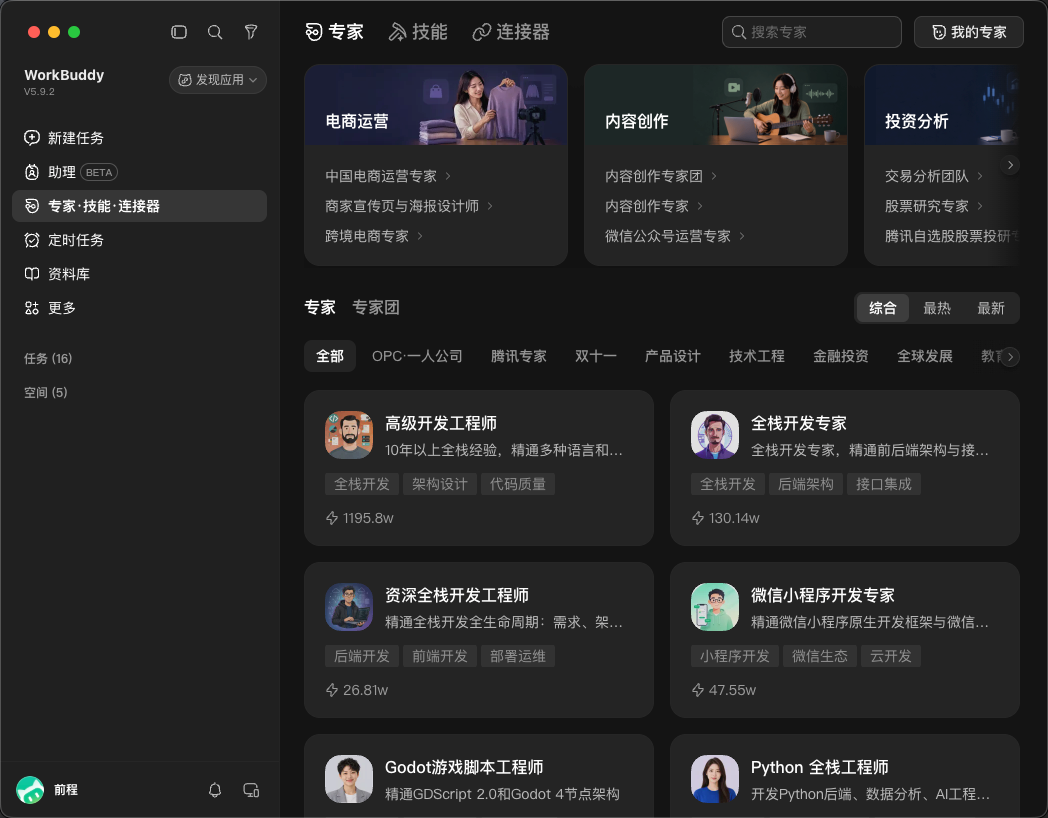
Task: Open the 投资分析 banner image
Action: (x=942, y=105)
